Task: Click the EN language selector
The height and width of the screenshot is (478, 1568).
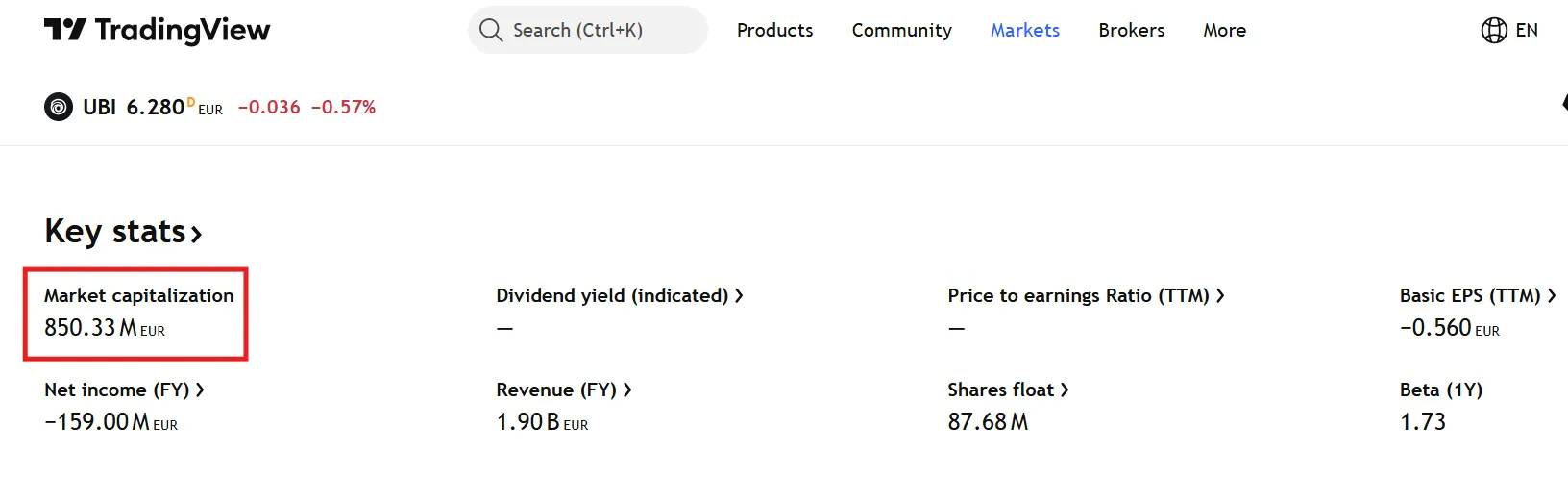Action: [x=1527, y=30]
